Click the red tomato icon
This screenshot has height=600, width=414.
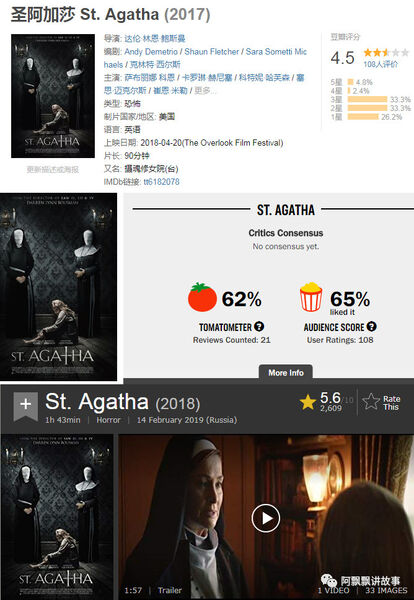[x=202, y=297]
